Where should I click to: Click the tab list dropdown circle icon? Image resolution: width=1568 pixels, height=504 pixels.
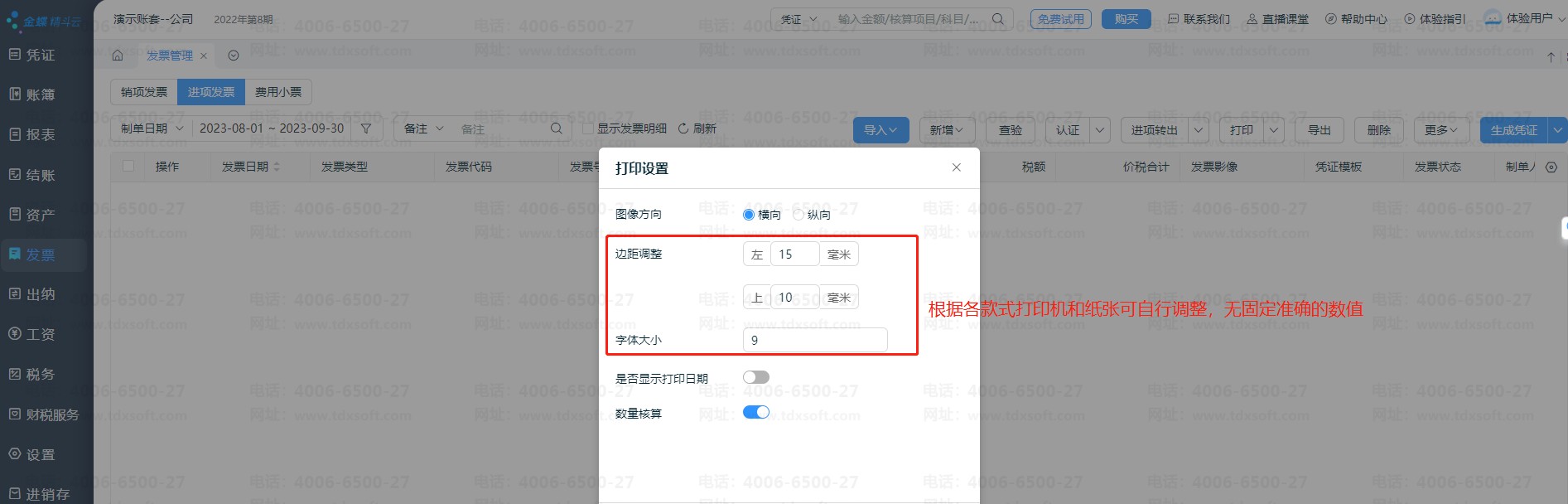(x=234, y=56)
